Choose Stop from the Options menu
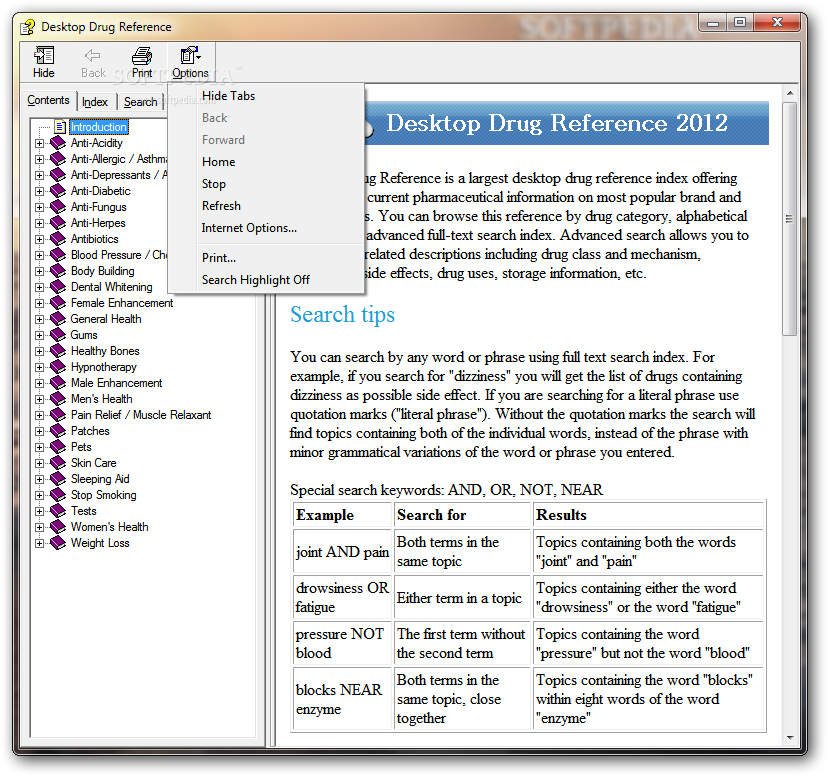This screenshot has width=828, height=776. (x=214, y=184)
